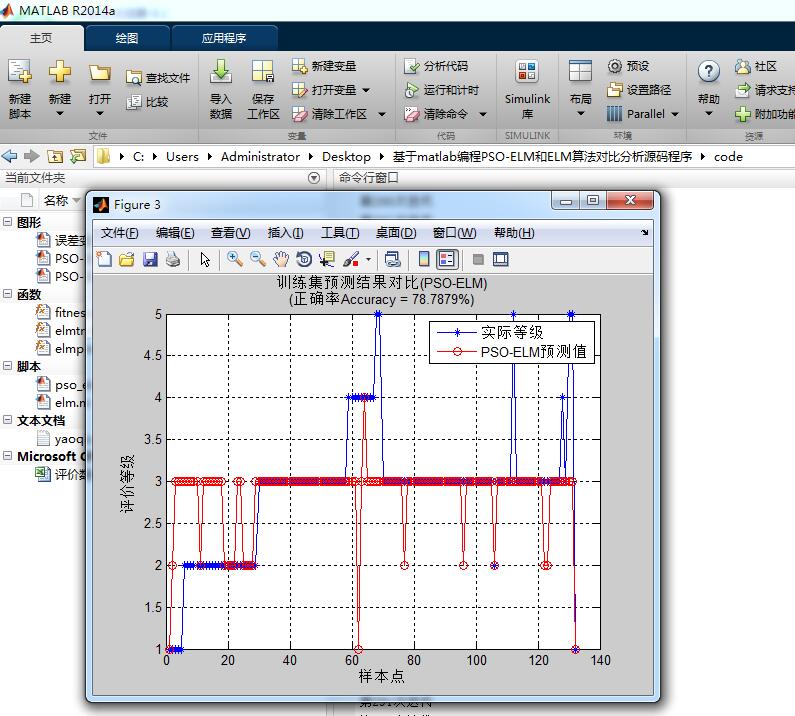
Task: Select the Pan hand tool
Action: point(281,259)
